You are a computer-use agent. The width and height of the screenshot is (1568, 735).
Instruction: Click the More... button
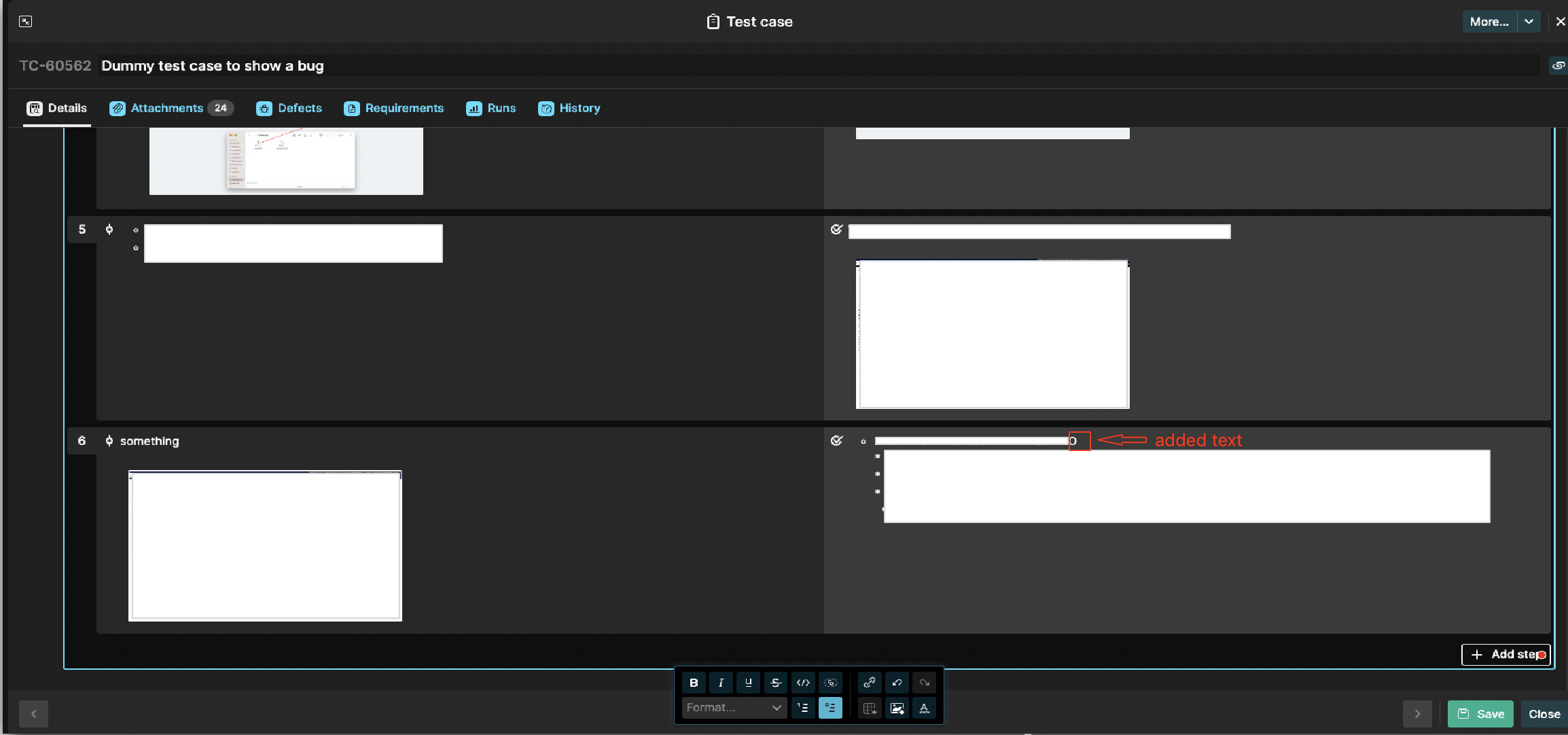pos(1489,22)
